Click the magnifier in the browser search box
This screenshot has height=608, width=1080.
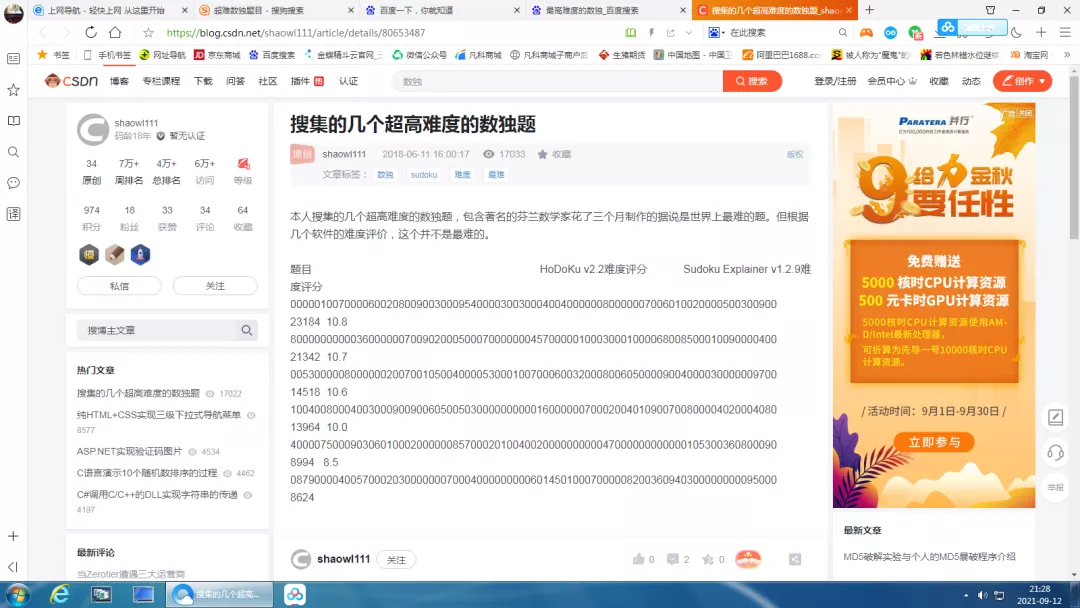tap(842, 32)
